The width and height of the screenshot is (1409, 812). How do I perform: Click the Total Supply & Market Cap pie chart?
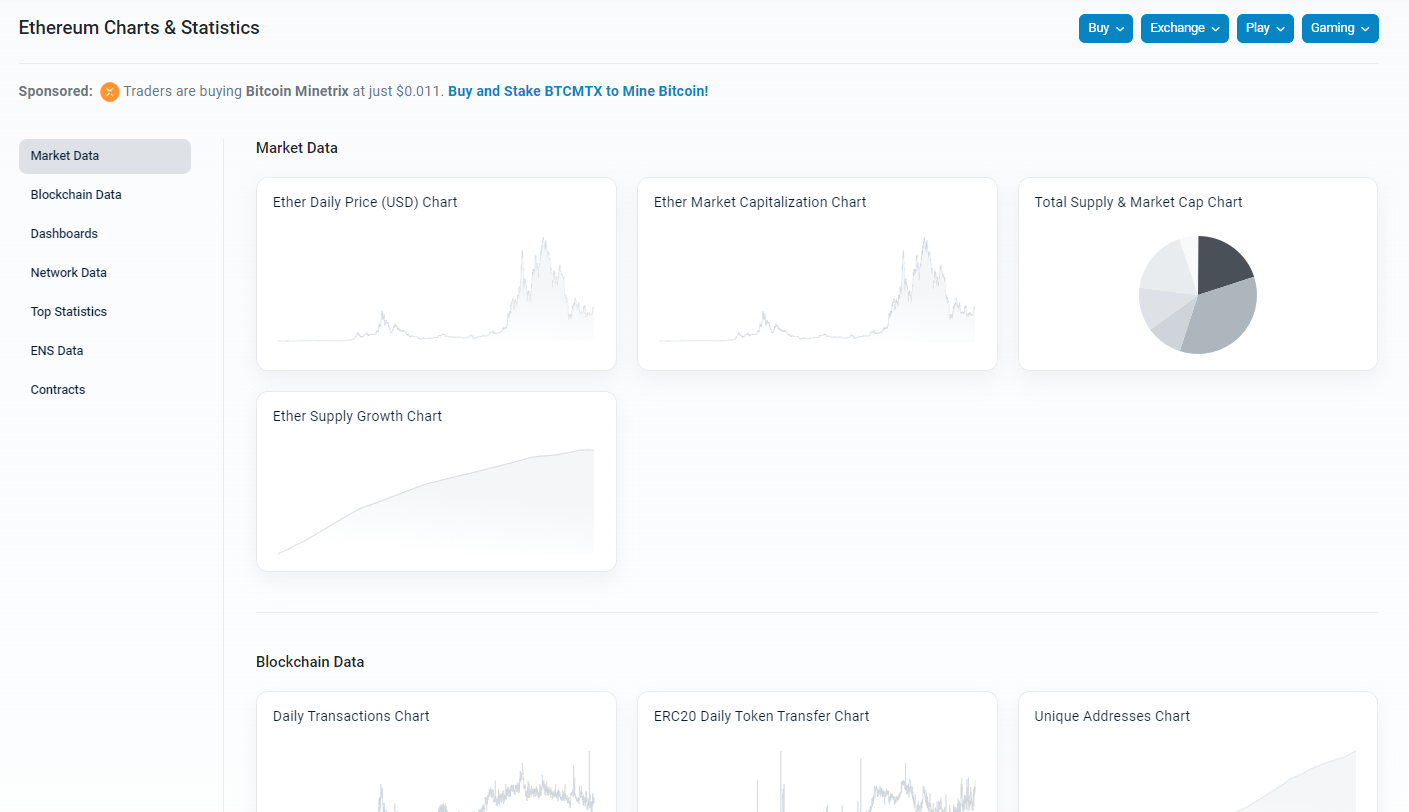1197,294
